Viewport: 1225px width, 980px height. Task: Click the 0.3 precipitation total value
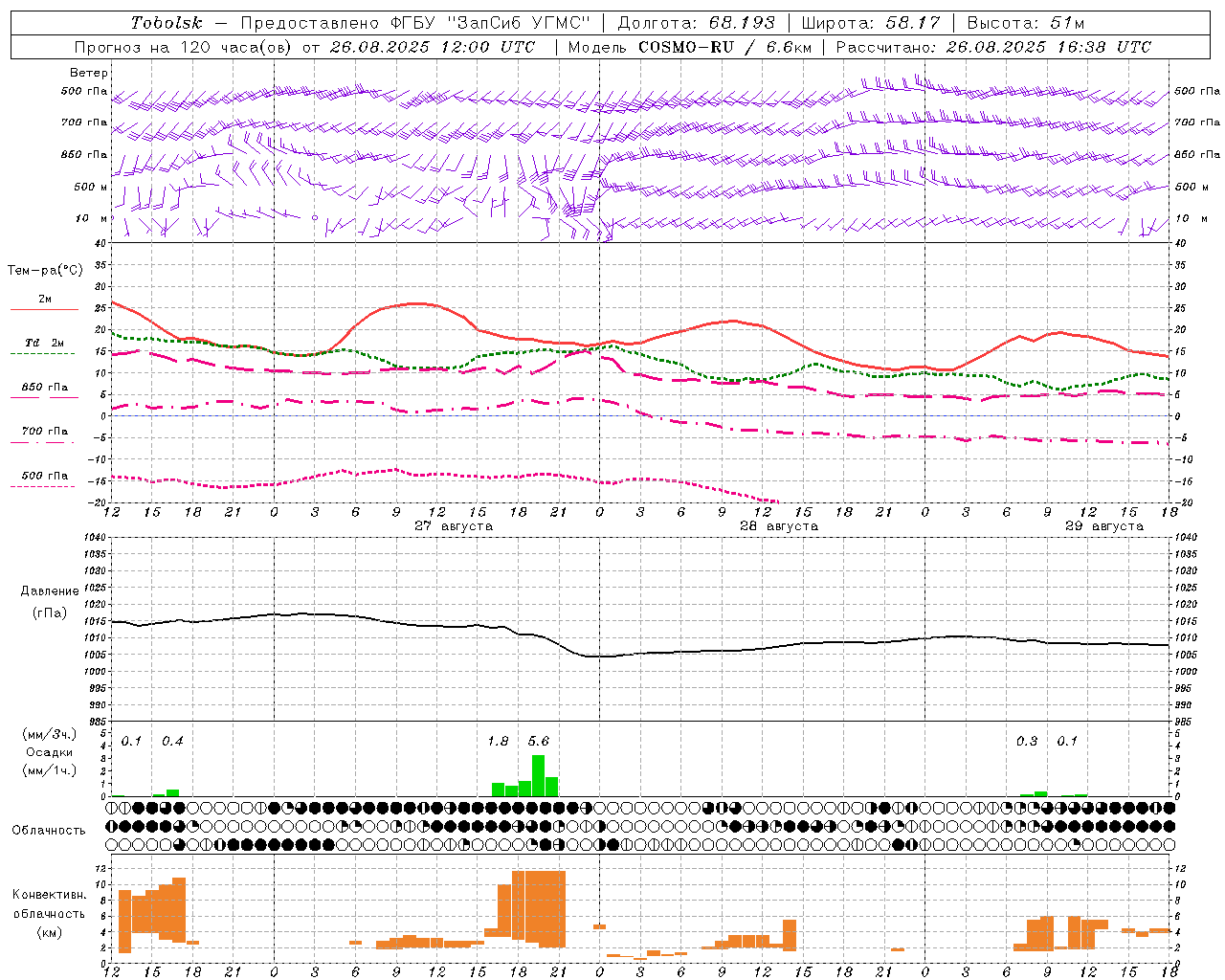point(1027,742)
